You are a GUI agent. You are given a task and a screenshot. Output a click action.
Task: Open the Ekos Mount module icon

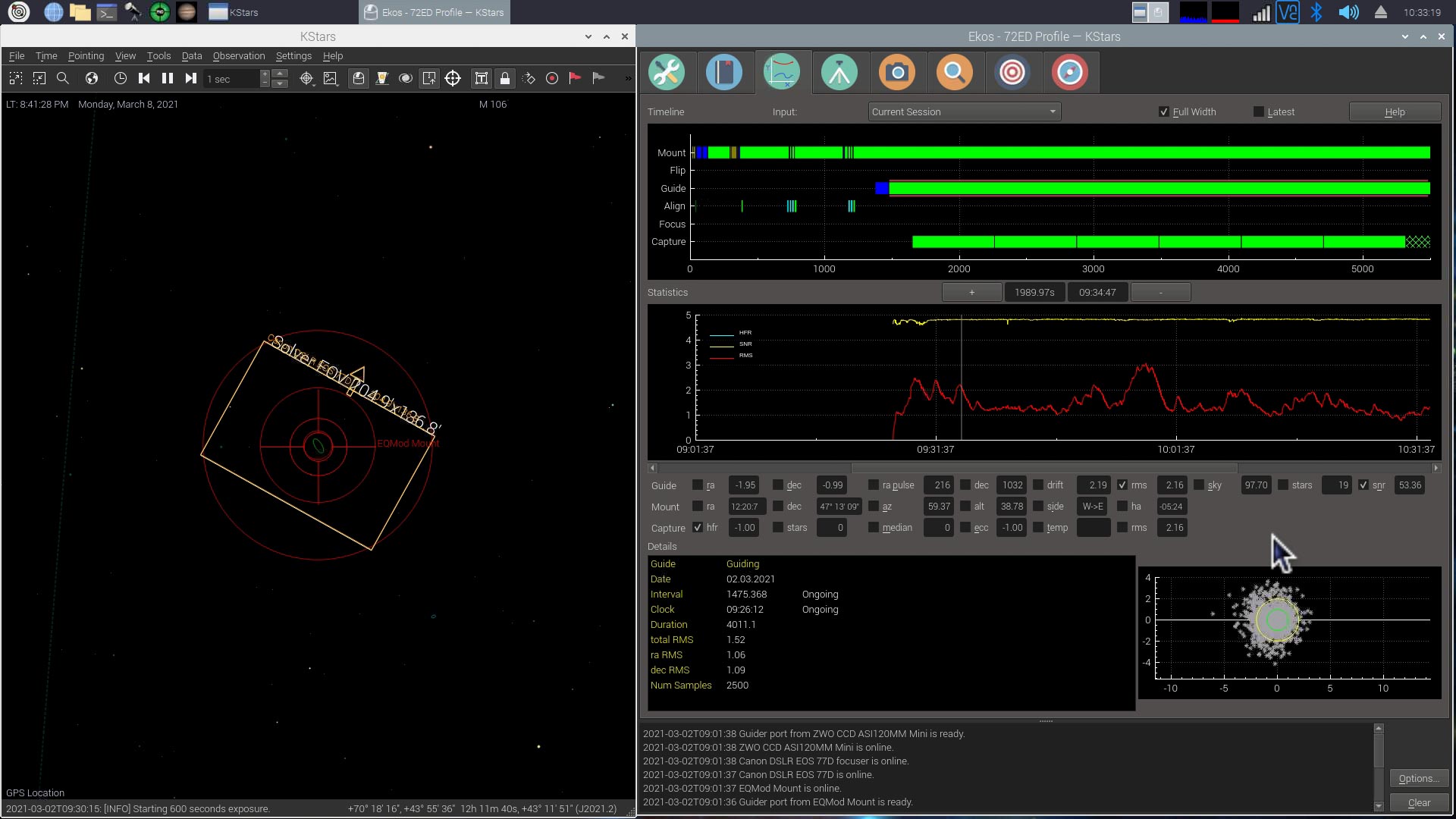coord(839,73)
